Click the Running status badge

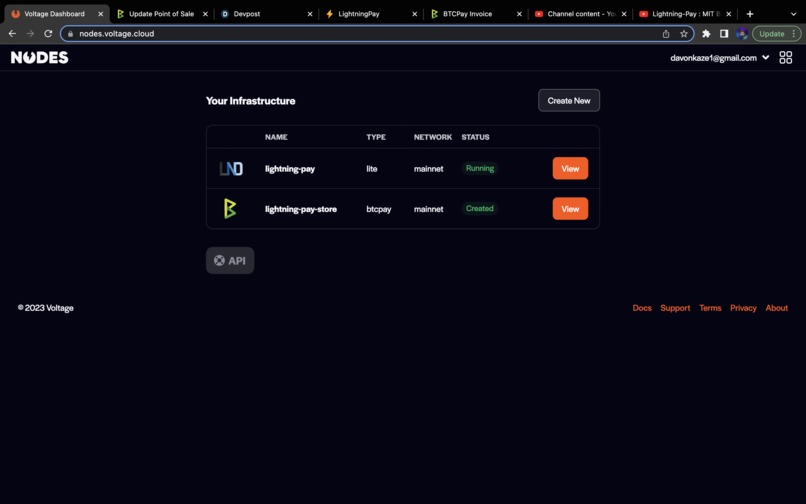(480, 168)
